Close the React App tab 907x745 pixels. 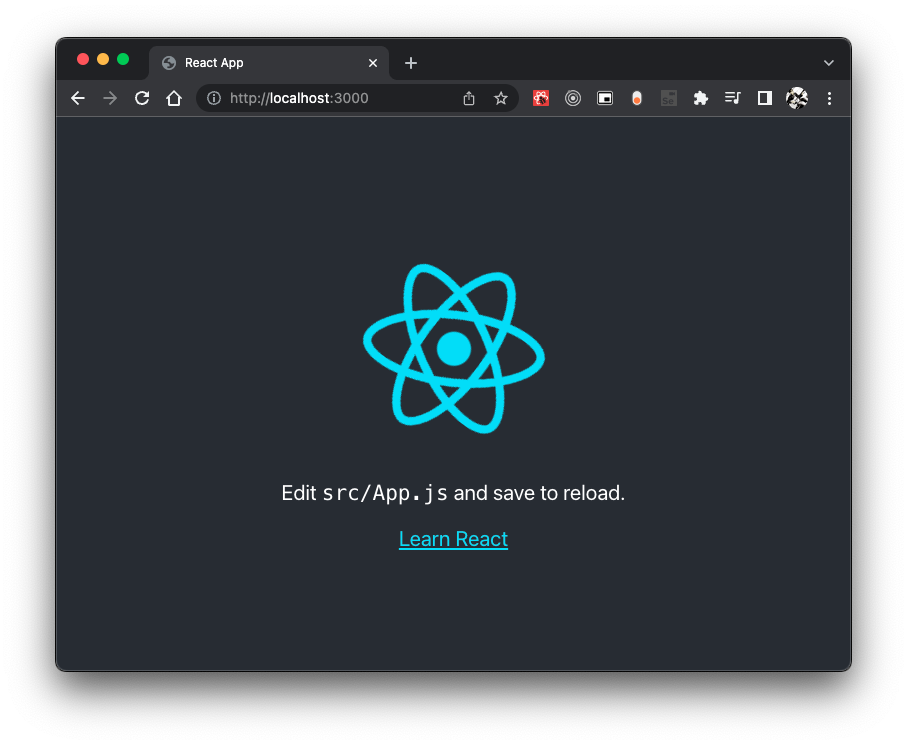(x=373, y=63)
